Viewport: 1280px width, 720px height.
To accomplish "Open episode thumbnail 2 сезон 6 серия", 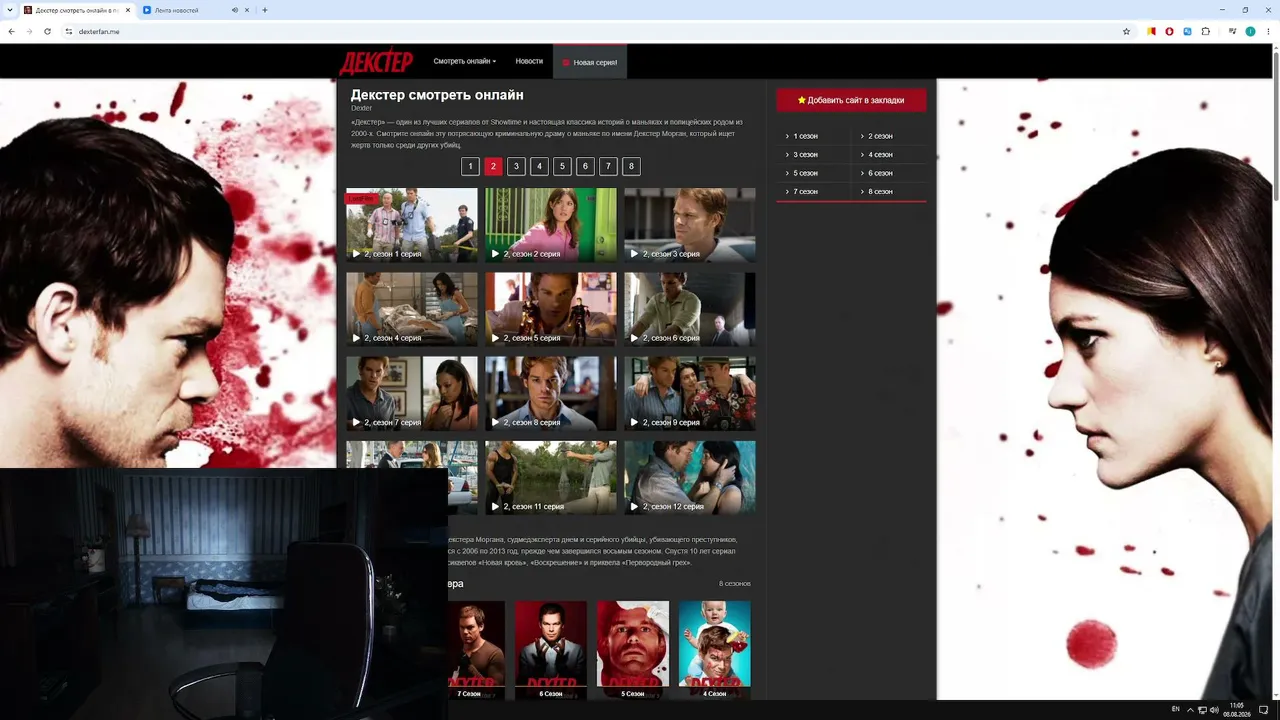I will point(690,309).
